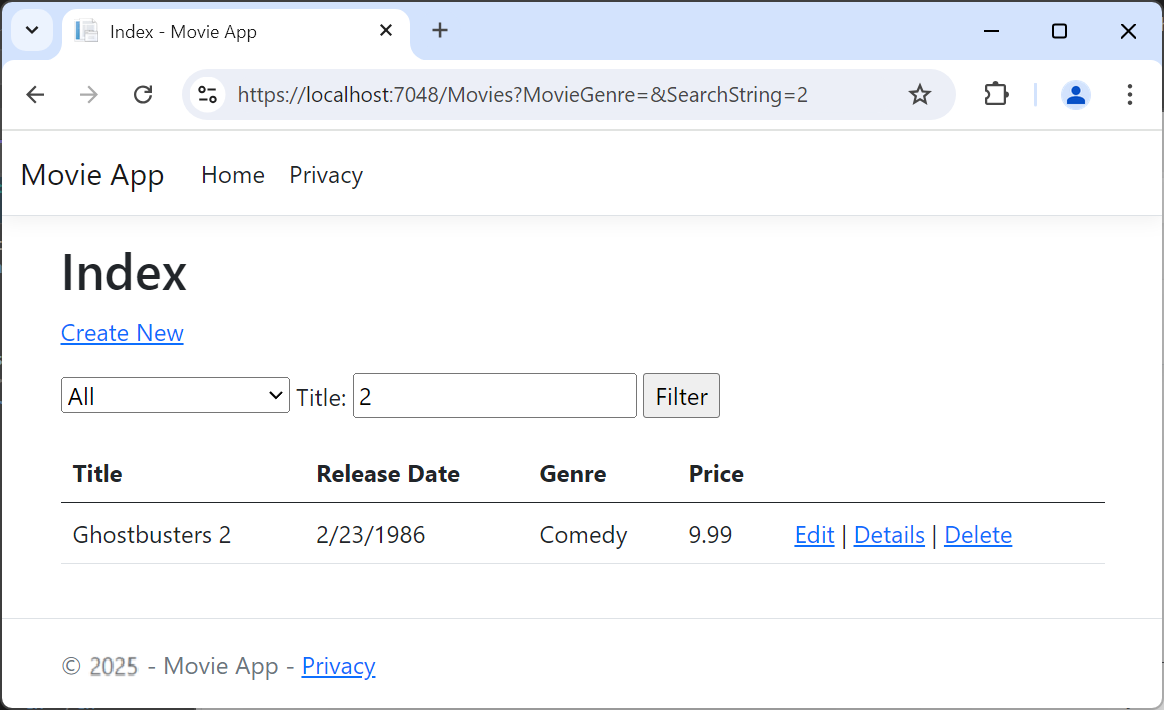Open the browser Extensions icon

[x=996, y=94]
